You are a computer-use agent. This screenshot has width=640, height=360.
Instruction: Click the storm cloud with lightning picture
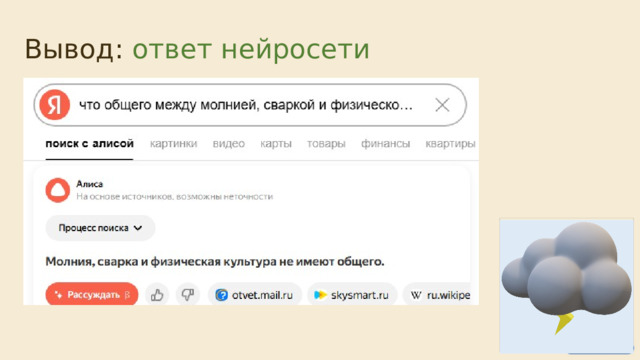tap(567, 286)
